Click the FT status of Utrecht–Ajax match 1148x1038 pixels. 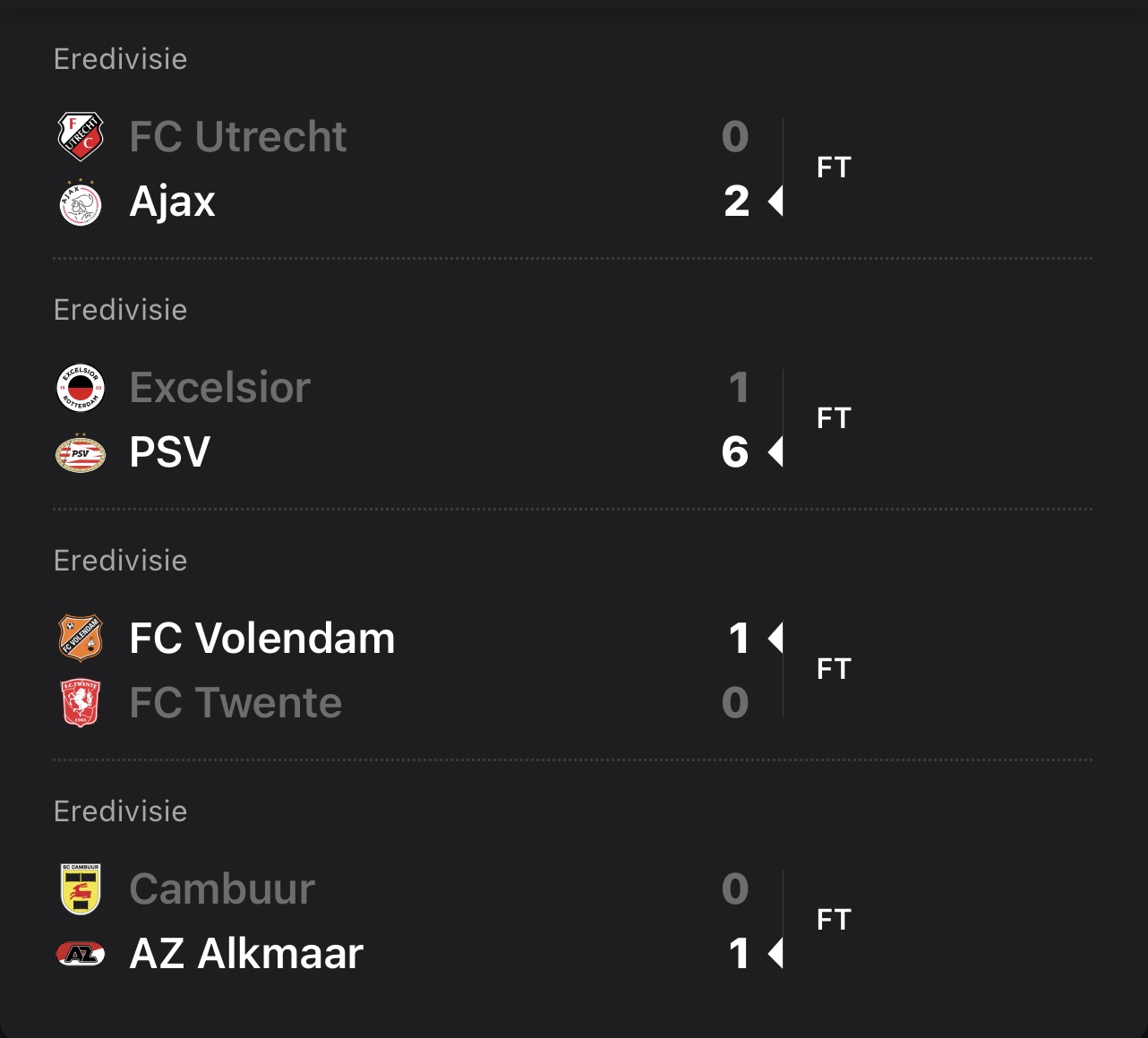tap(834, 167)
